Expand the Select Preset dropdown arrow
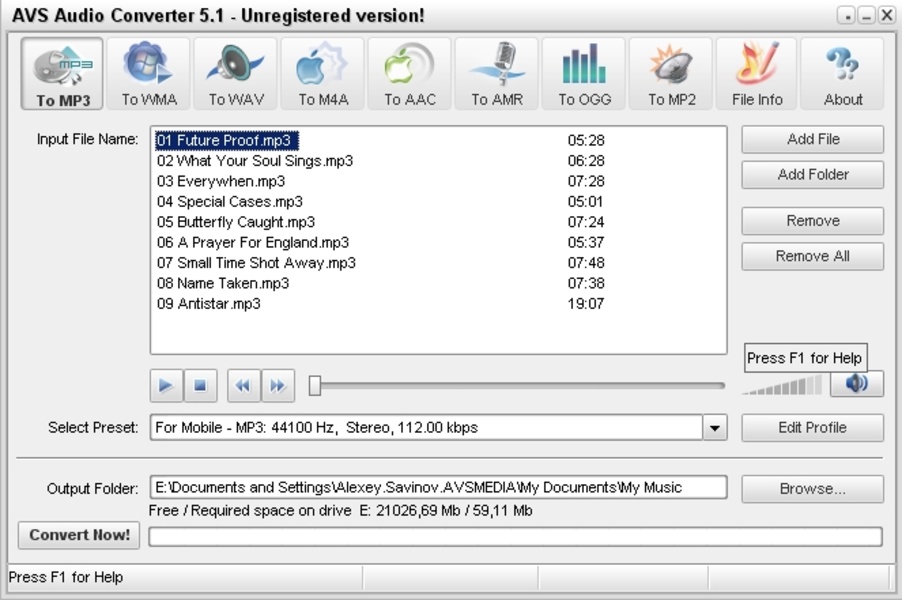 [x=714, y=428]
